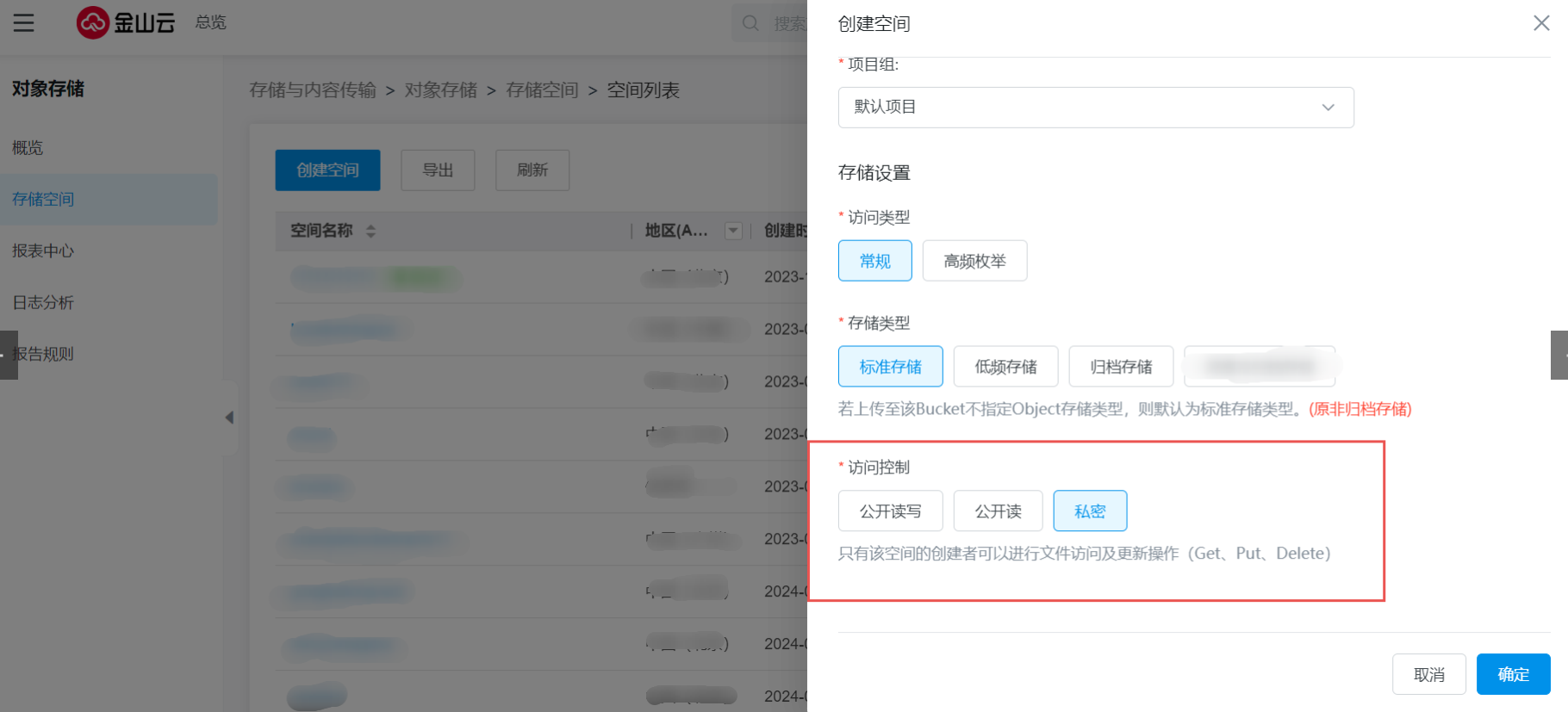The width and height of the screenshot is (1568, 712).
Task: Click the right edge panel handle
Action: 1559,355
